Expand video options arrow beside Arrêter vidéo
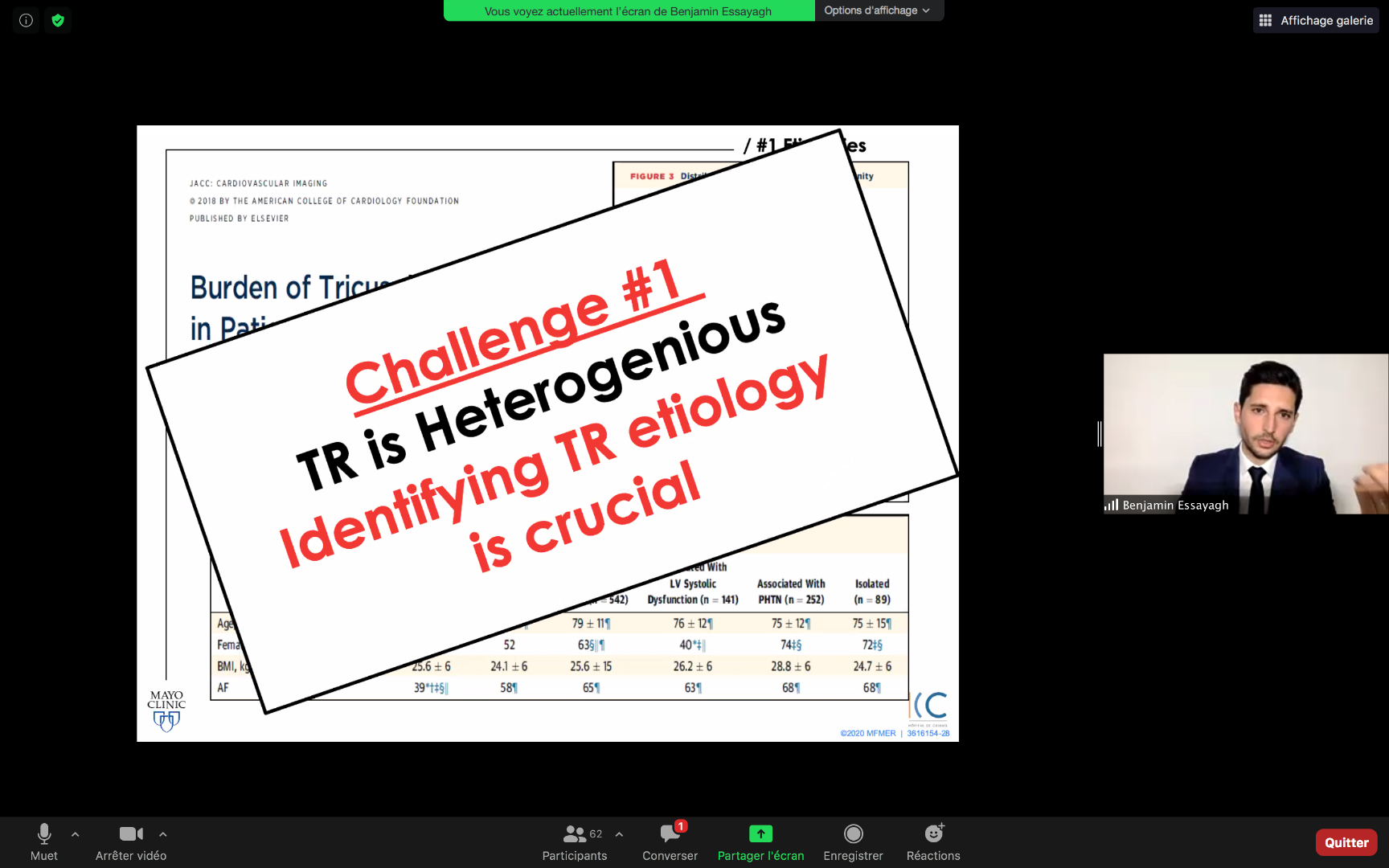The image size is (1389, 868). pyautogui.click(x=163, y=834)
